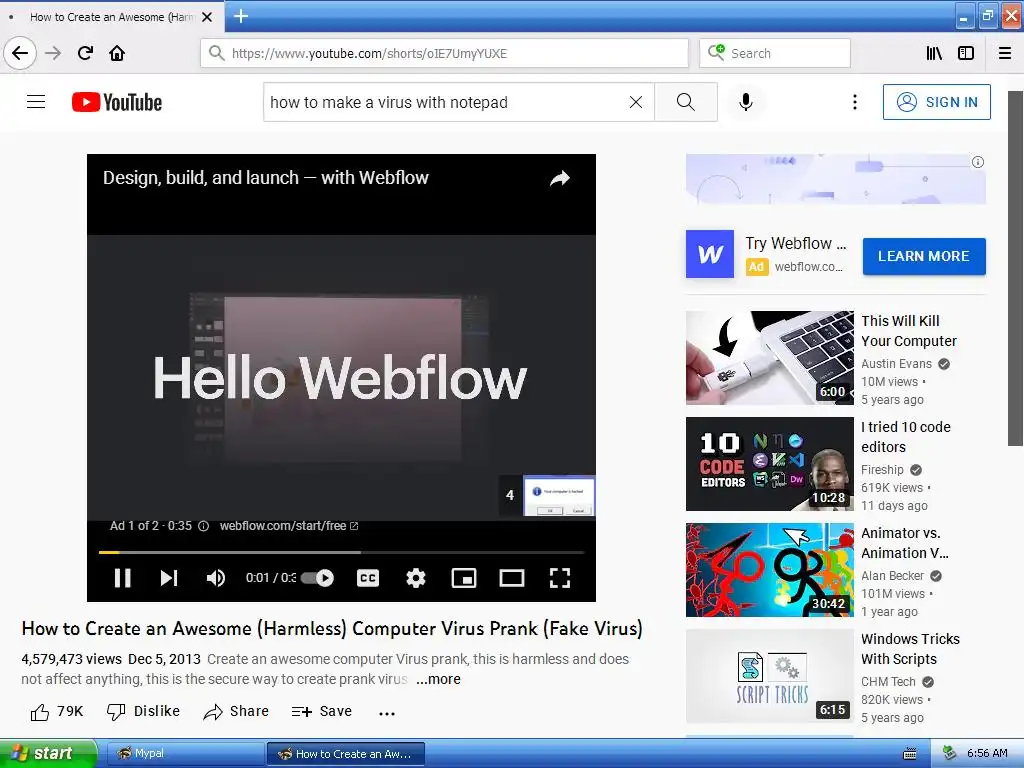Save the video to a playlist

322,712
